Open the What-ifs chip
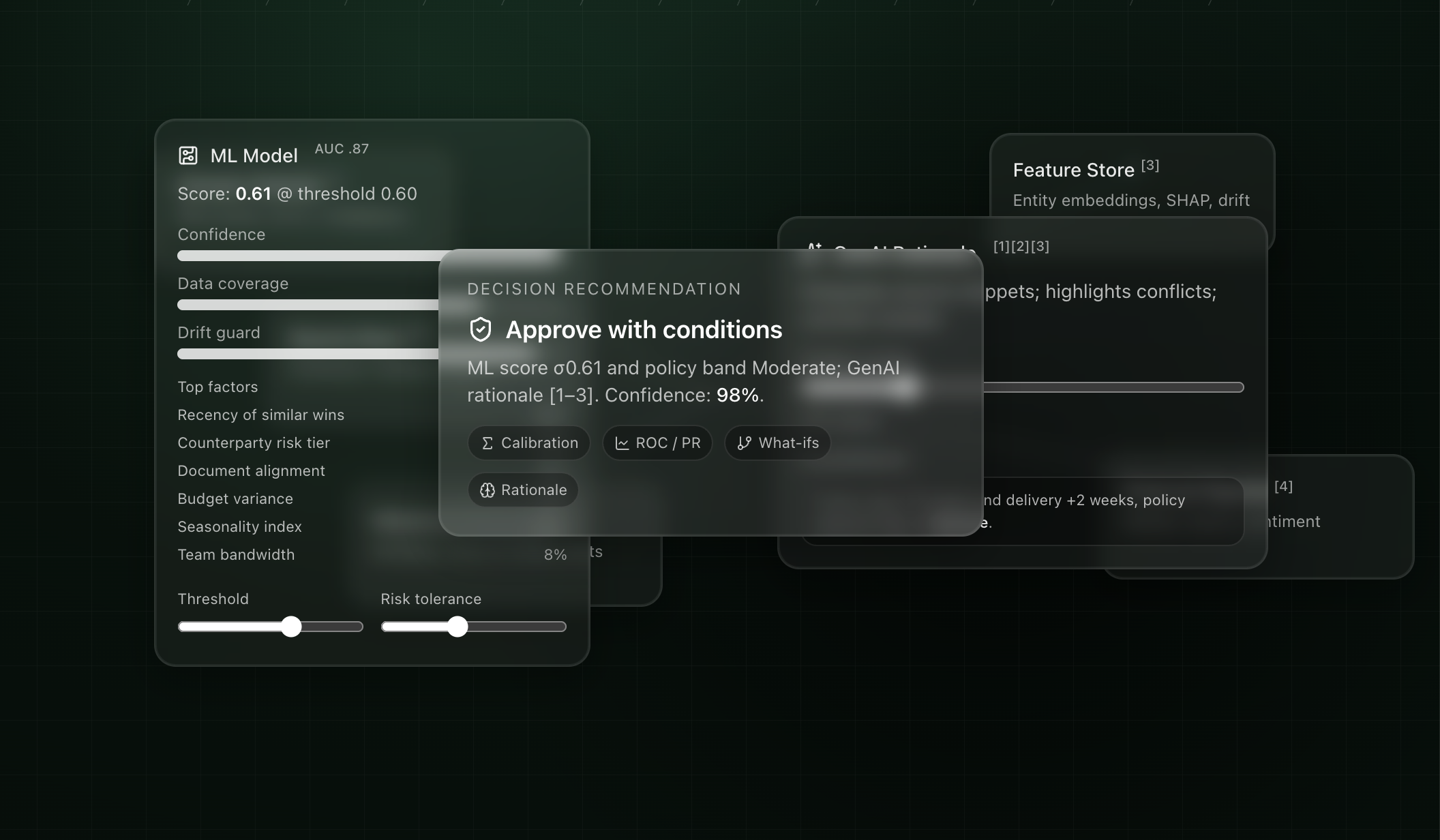The image size is (1440, 840). coord(777,443)
